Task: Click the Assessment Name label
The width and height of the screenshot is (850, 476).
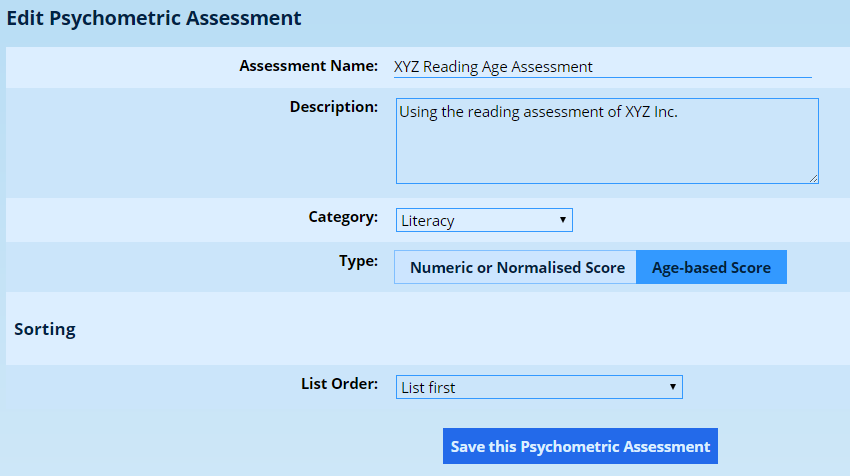Action: pyautogui.click(x=308, y=66)
